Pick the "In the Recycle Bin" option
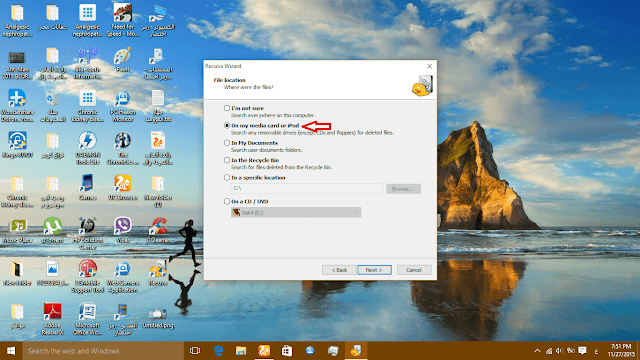 pos(227,160)
